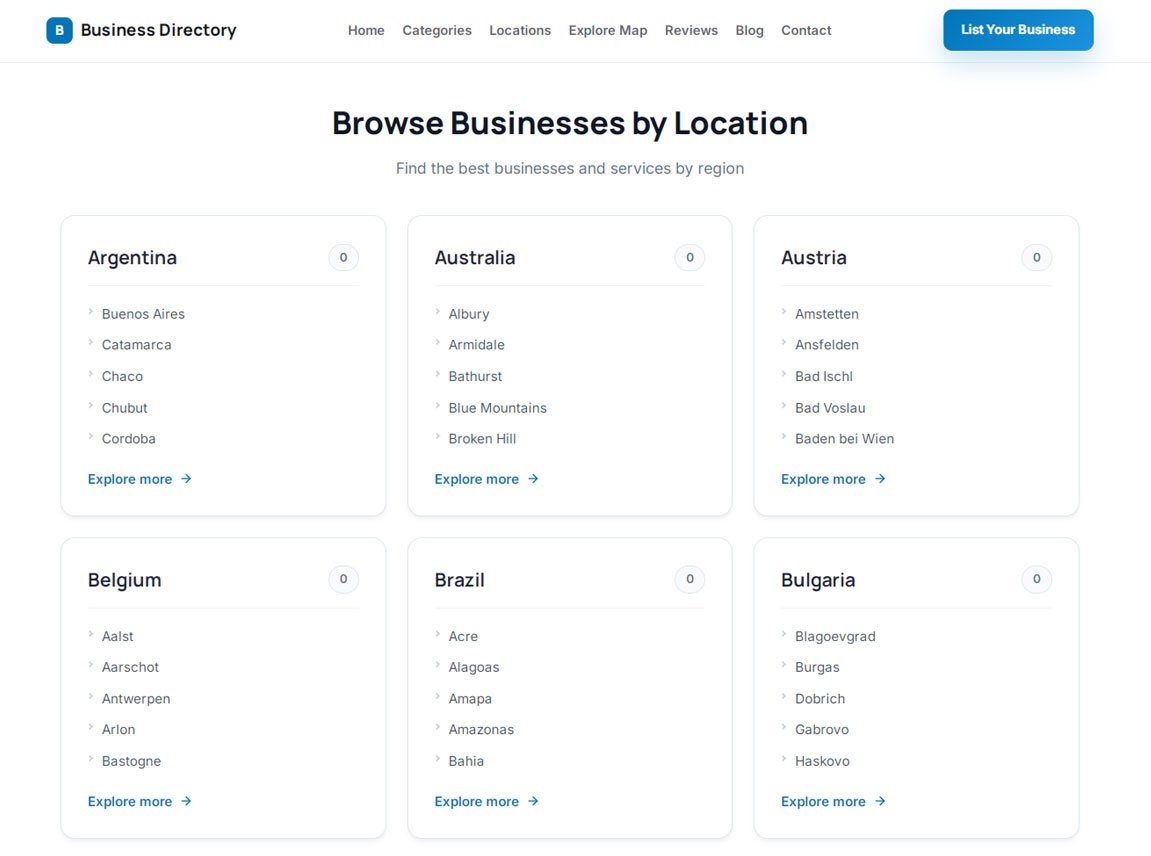
Task: Open the Contact page link
Action: tap(806, 30)
